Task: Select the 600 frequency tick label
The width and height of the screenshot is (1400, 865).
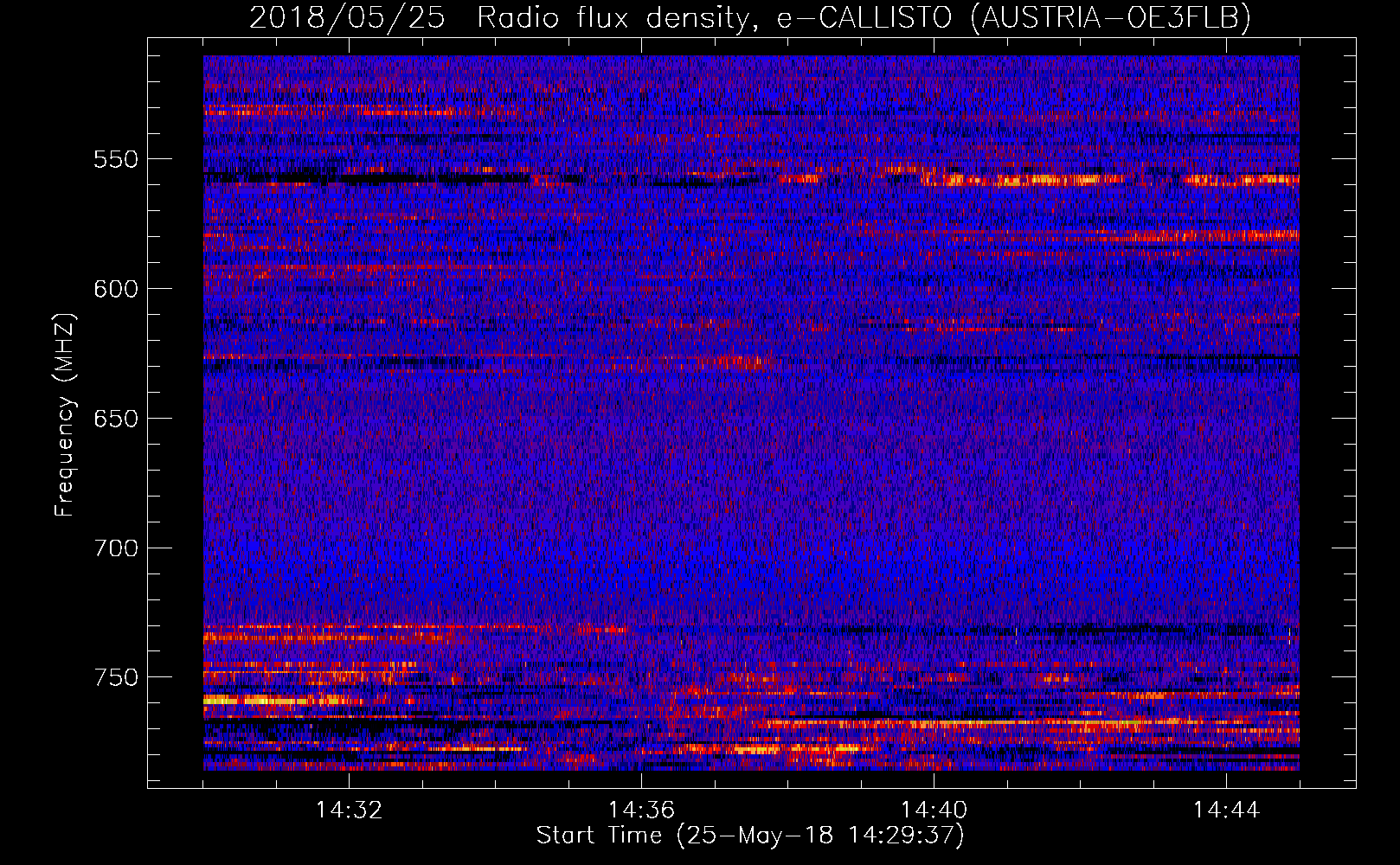Action: pyautogui.click(x=116, y=289)
